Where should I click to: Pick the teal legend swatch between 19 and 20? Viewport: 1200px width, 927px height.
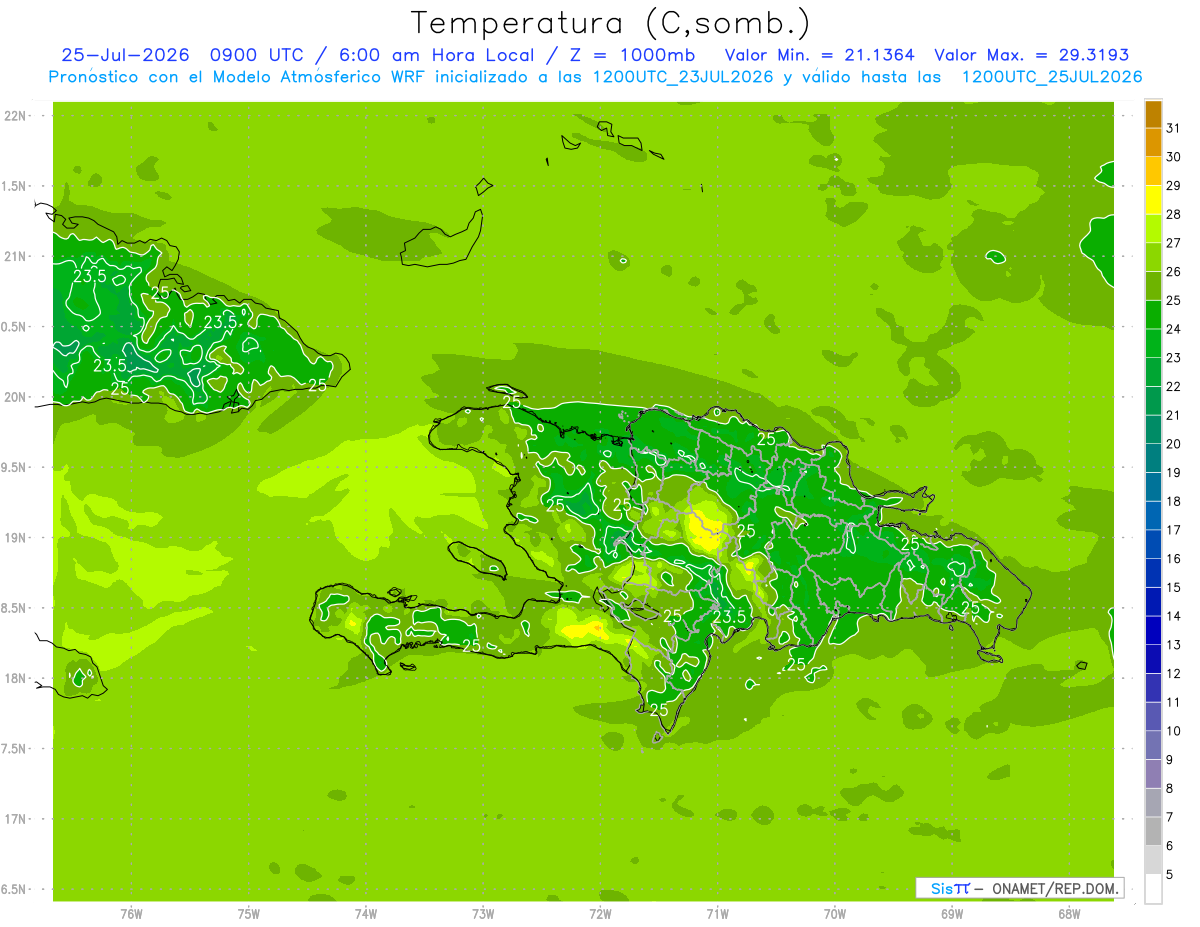(x=1153, y=459)
